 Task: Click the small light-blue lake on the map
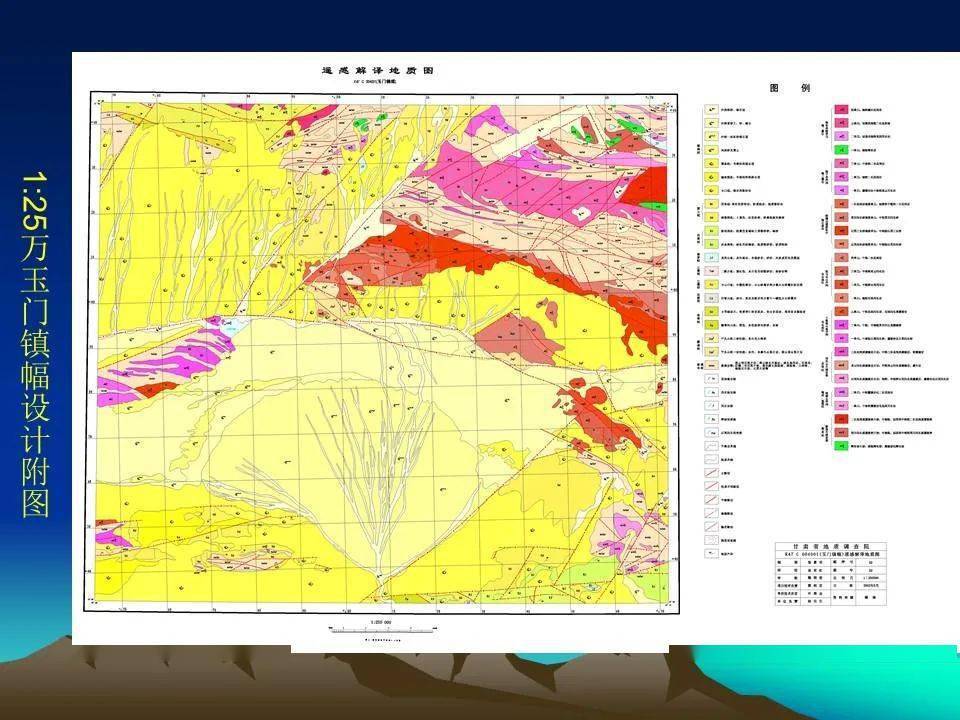coord(231,325)
